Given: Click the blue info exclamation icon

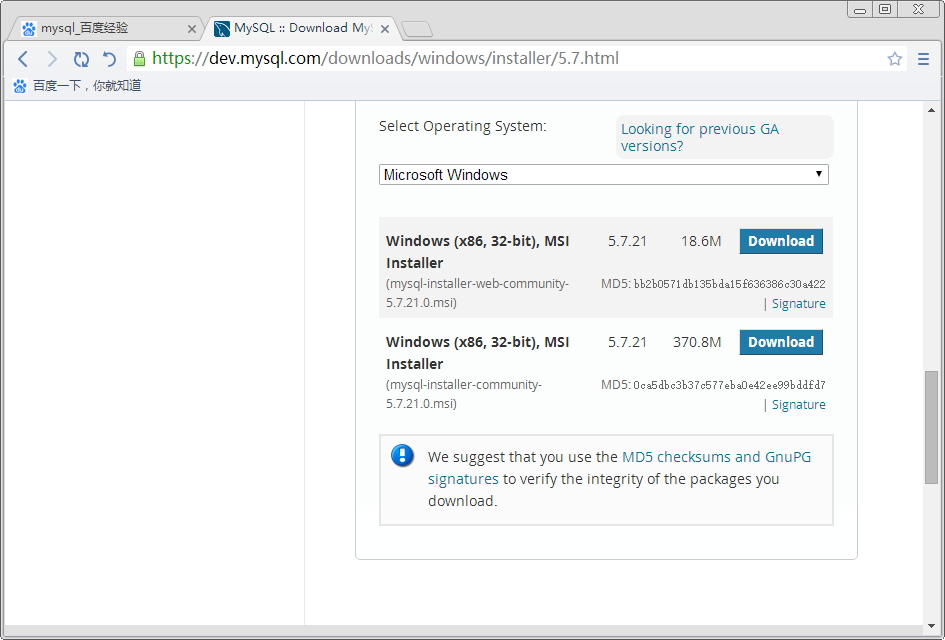Looking at the screenshot, I should [402, 456].
